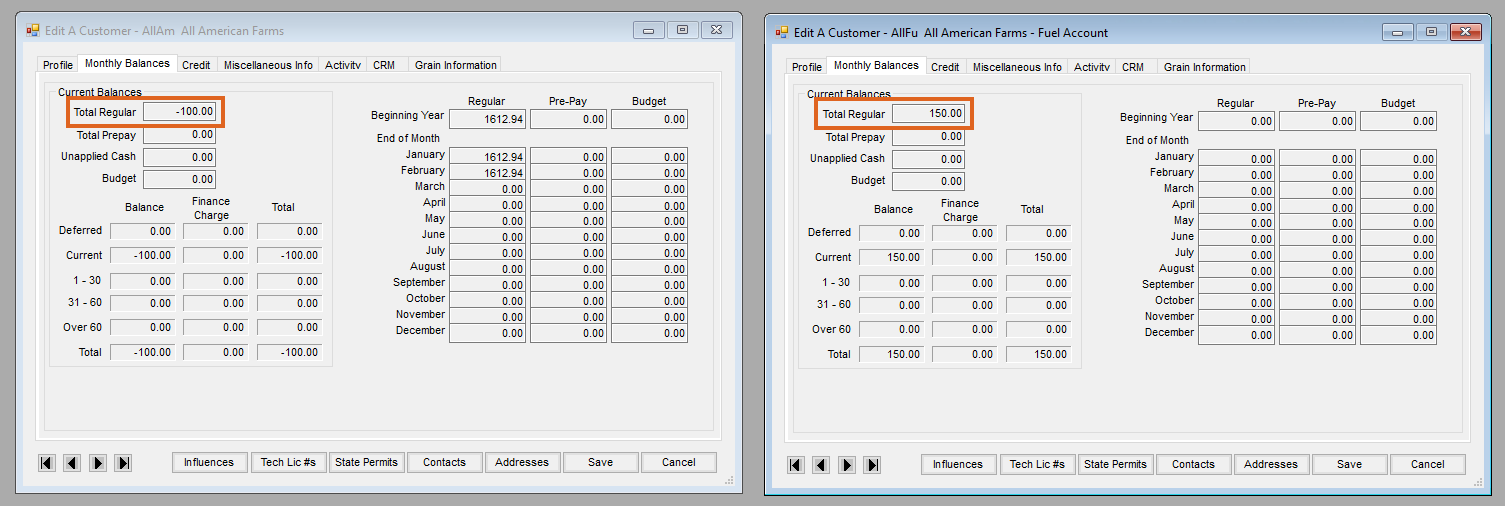Click State Permits button in AllAm window
This screenshot has width=1505, height=506.
(x=366, y=462)
